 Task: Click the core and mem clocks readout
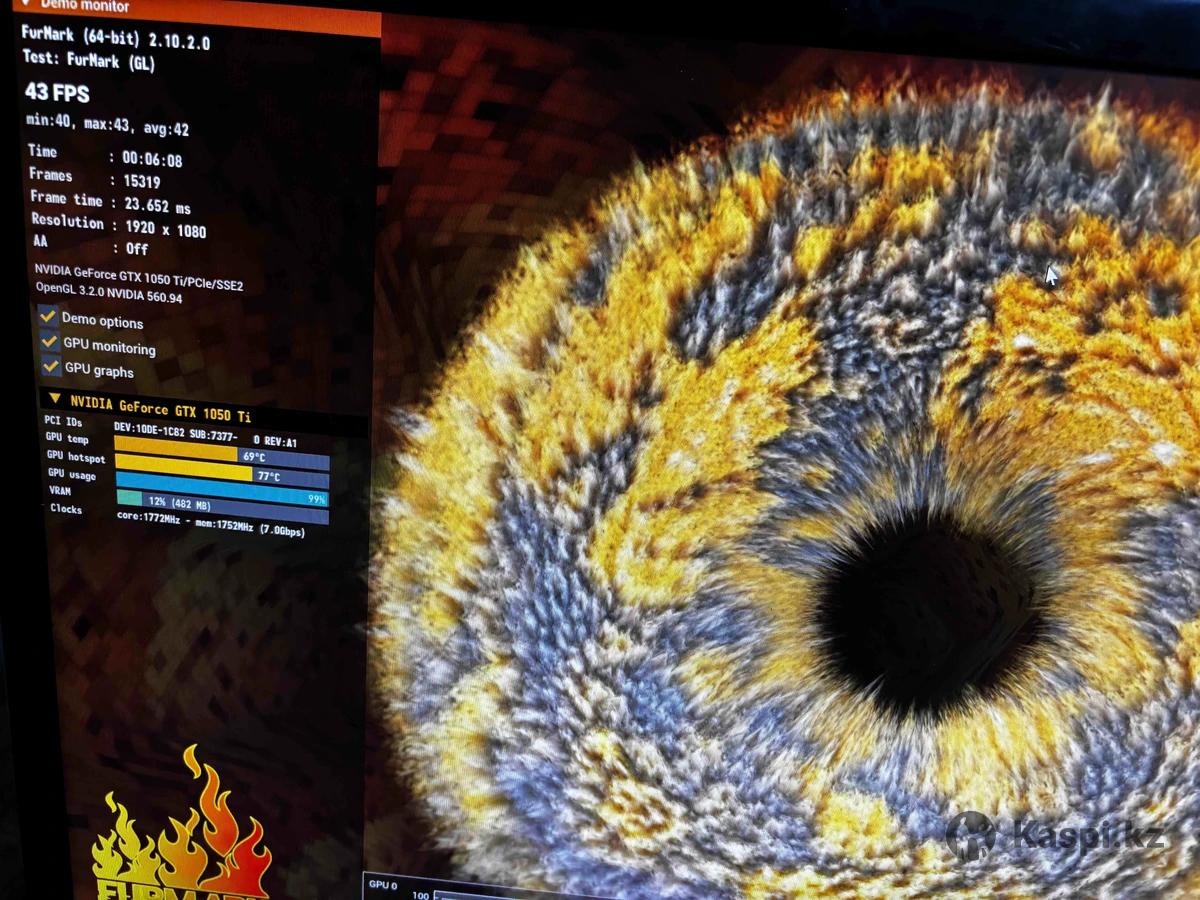pyautogui.click(x=210, y=524)
